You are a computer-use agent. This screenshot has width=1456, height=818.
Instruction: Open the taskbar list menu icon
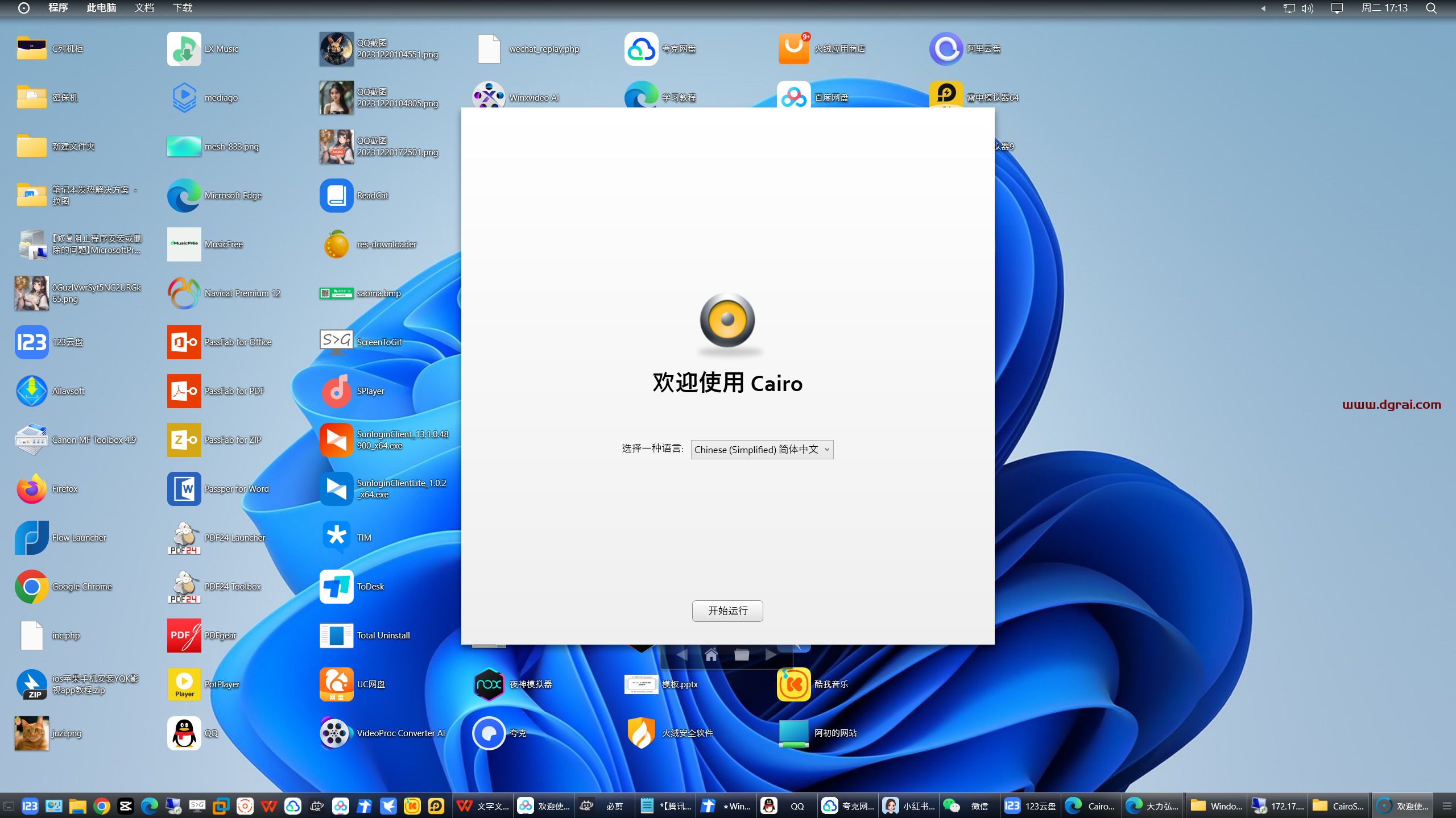[1447, 806]
